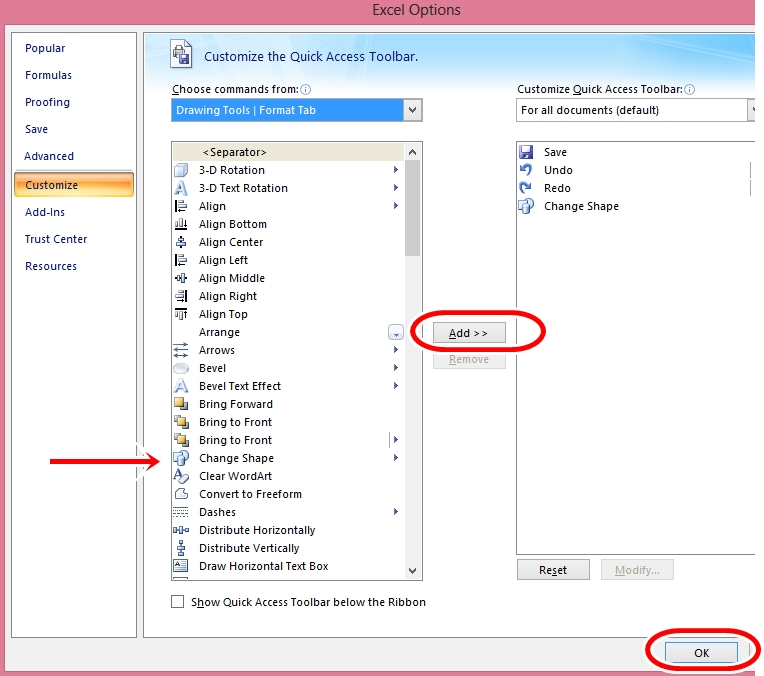Click the Align Middle icon
Screen dimensions: 764x676
coord(181,278)
